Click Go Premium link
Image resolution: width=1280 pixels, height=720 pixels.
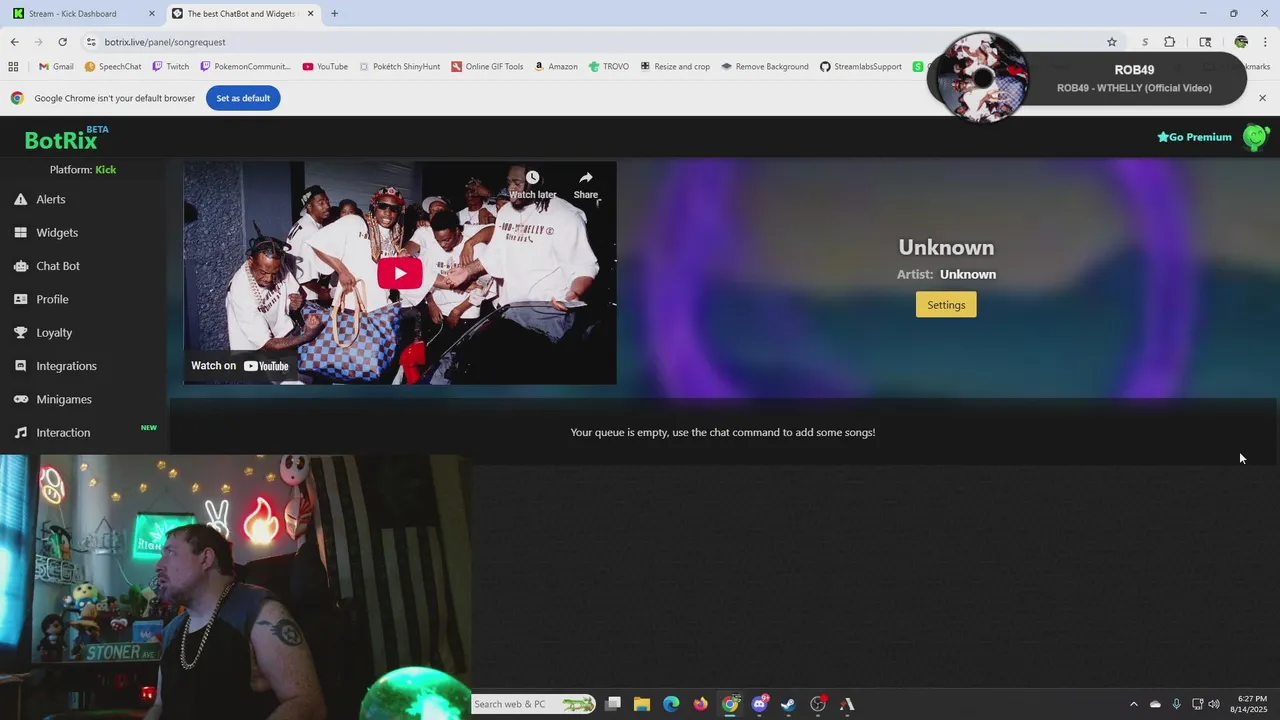[1194, 137]
